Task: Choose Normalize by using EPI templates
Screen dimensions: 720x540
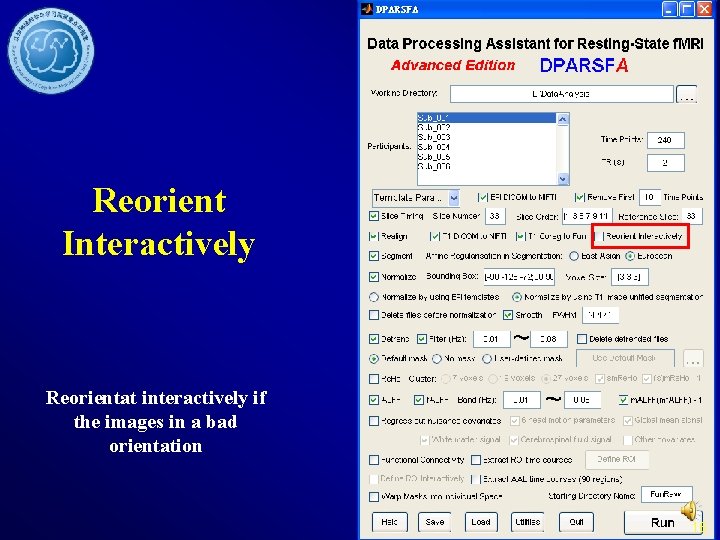Action: pos(374,297)
